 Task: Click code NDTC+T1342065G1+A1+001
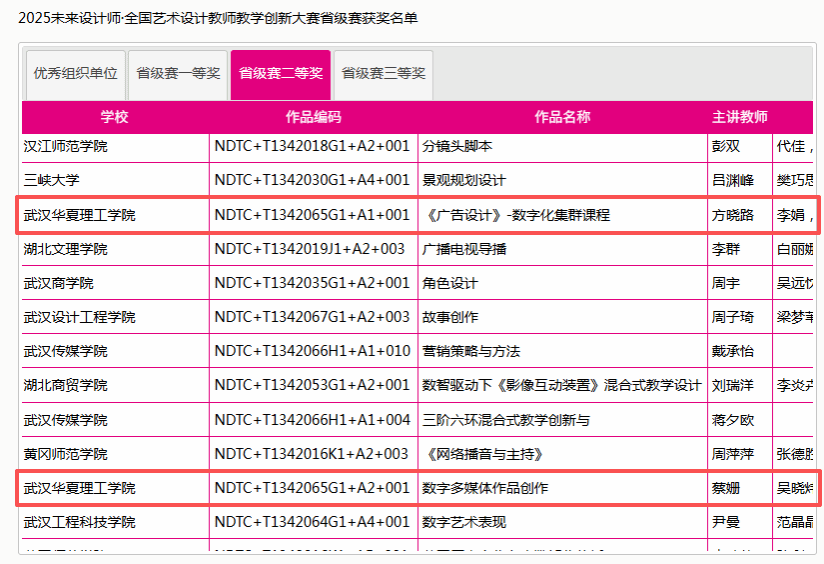(x=312, y=215)
